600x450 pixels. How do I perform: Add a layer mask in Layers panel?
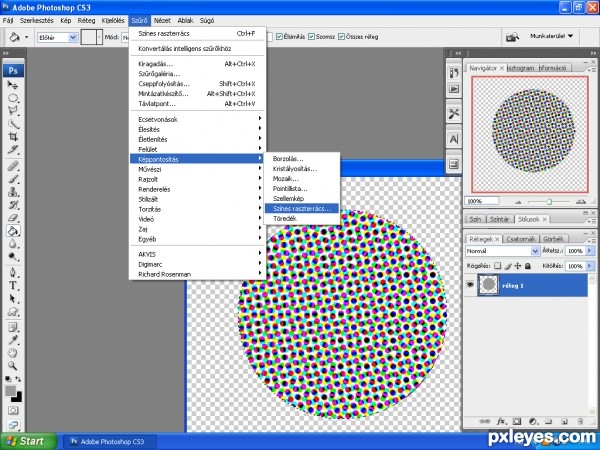[517, 421]
